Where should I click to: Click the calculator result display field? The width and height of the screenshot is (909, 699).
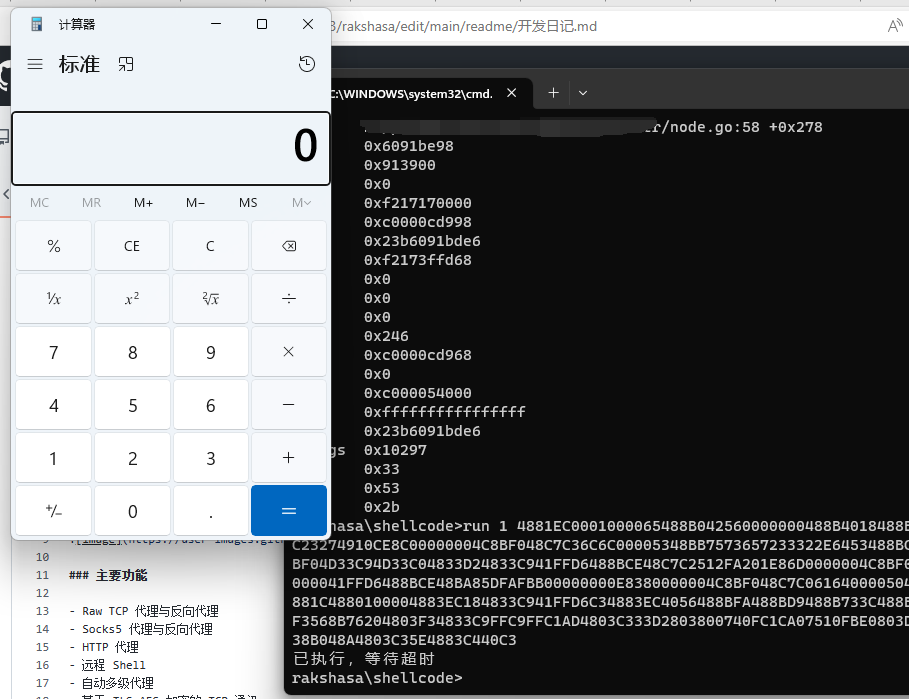(171, 148)
